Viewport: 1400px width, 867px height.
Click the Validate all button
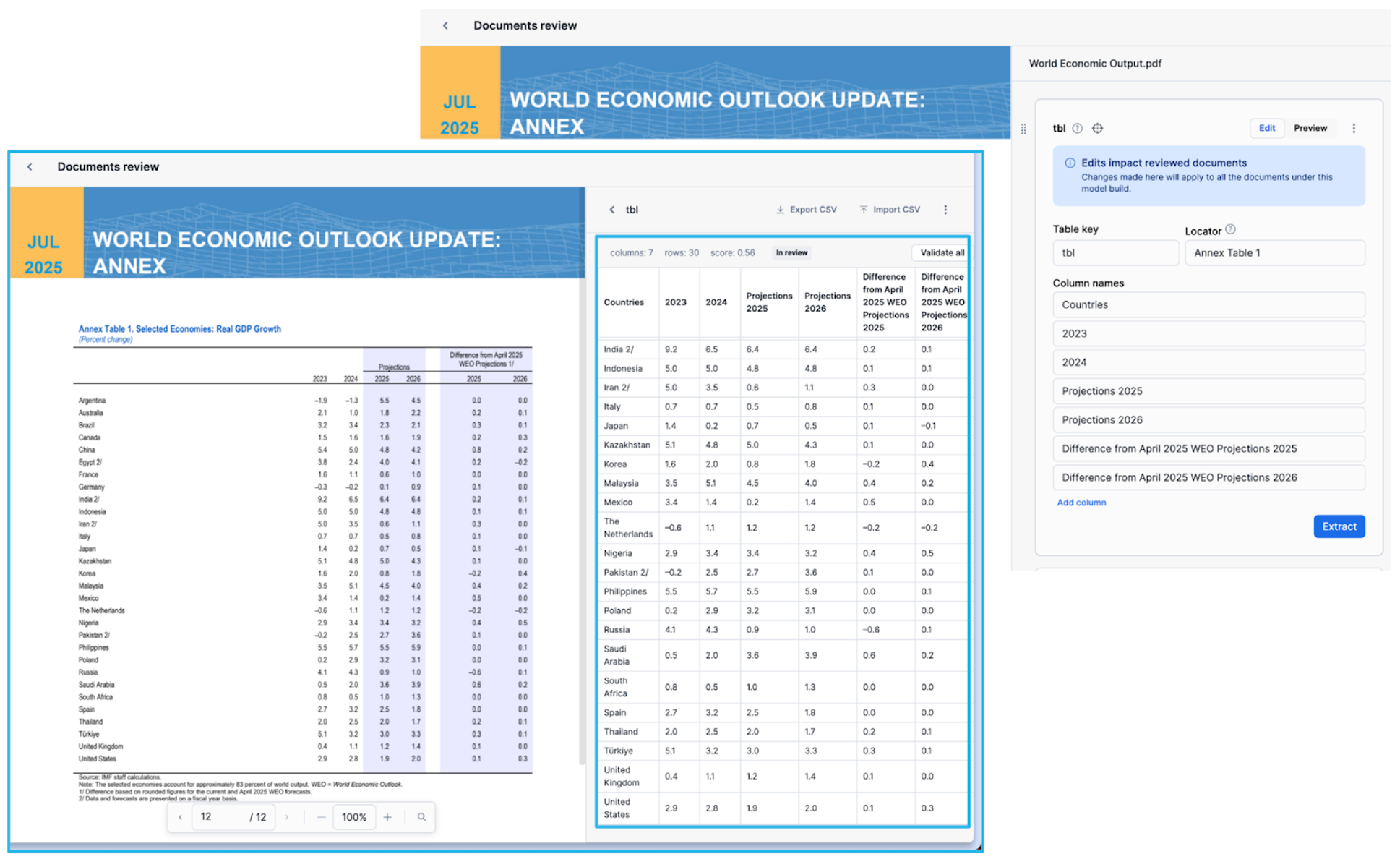941,252
